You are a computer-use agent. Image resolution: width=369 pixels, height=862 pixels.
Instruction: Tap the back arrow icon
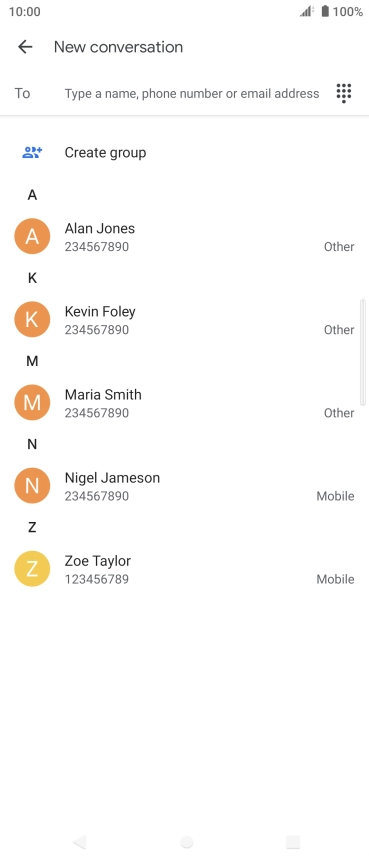pyautogui.click(x=25, y=47)
